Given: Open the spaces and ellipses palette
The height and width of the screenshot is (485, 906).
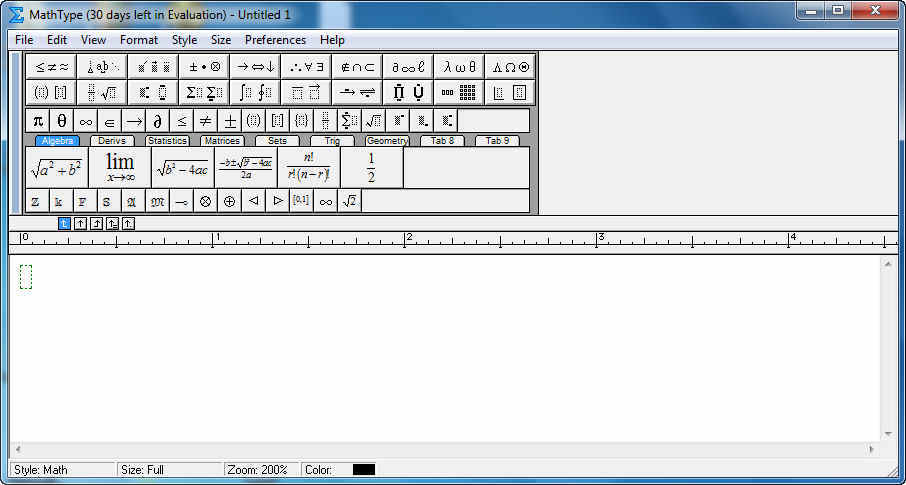Looking at the screenshot, I should coord(102,66).
